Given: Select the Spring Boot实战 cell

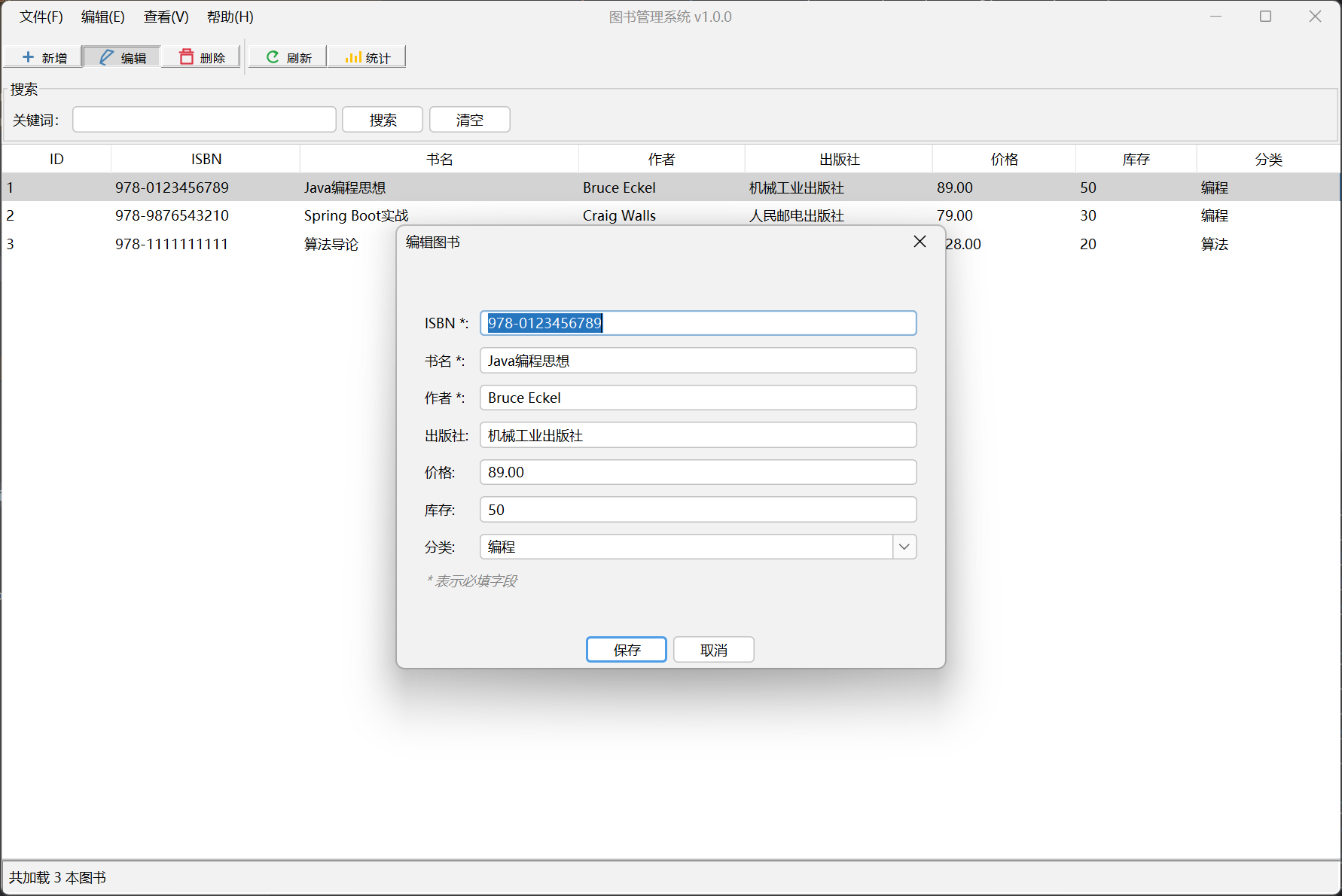Looking at the screenshot, I should [356, 215].
